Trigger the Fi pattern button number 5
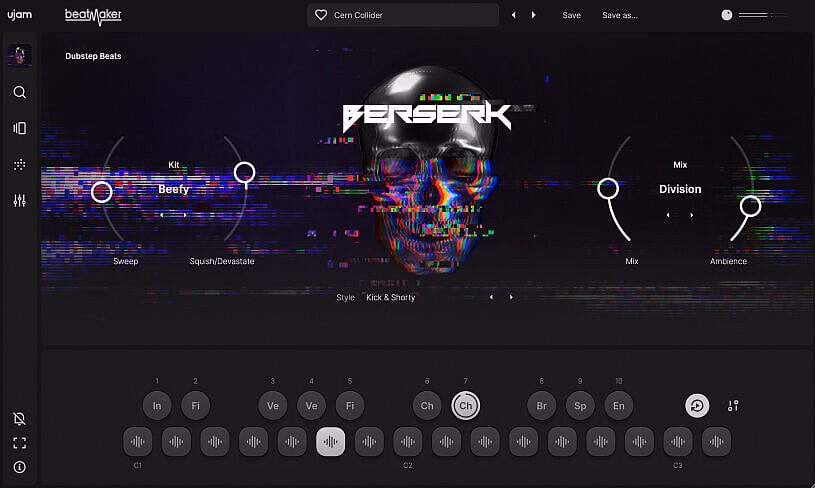The width and height of the screenshot is (815, 488). [350, 405]
